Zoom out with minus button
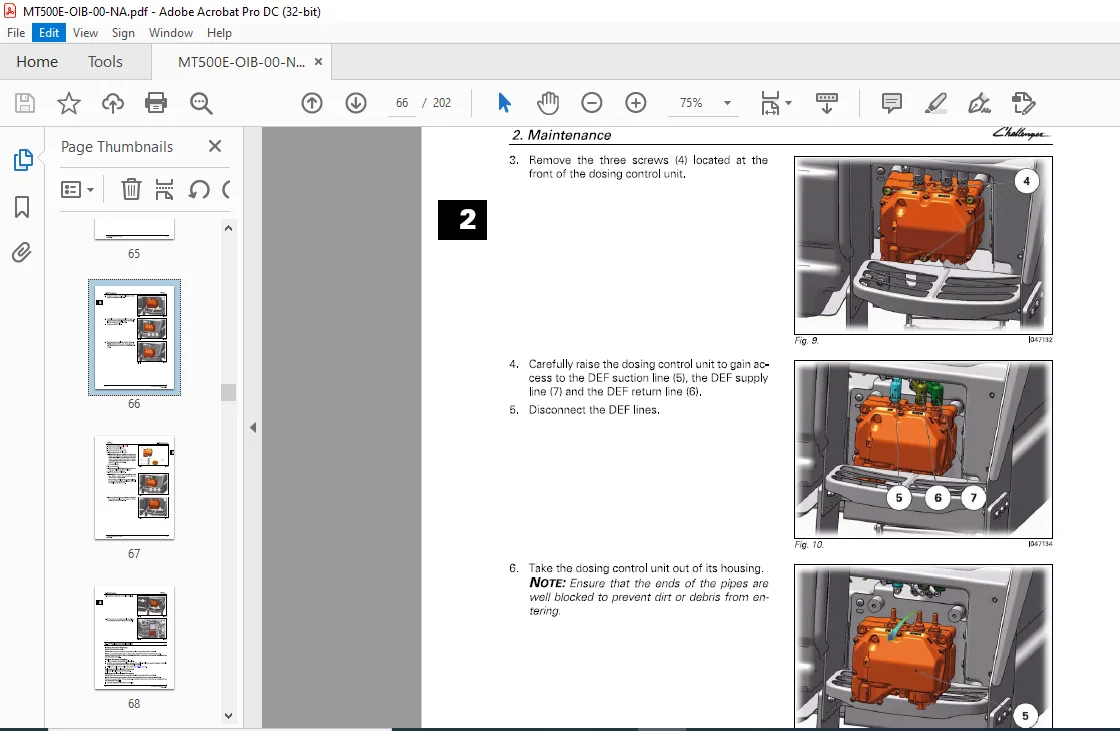 coord(591,103)
